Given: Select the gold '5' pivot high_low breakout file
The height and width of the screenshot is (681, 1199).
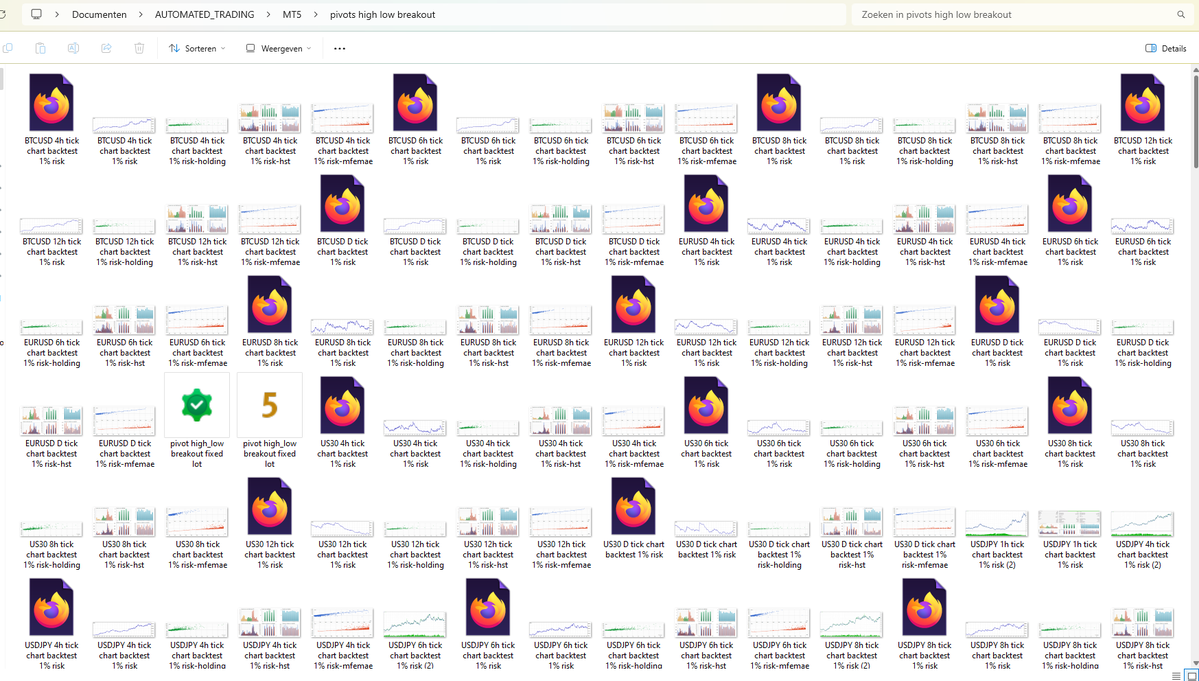Looking at the screenshot, I should (x=270, y=405).
